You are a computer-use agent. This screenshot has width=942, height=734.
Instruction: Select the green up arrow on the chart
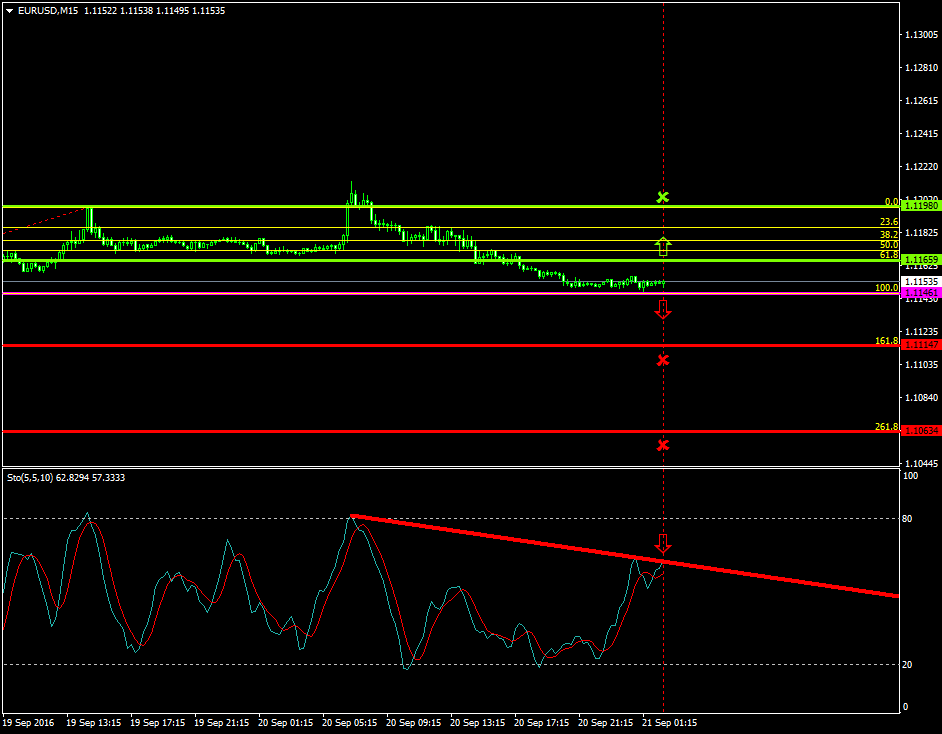pos(663,246)
